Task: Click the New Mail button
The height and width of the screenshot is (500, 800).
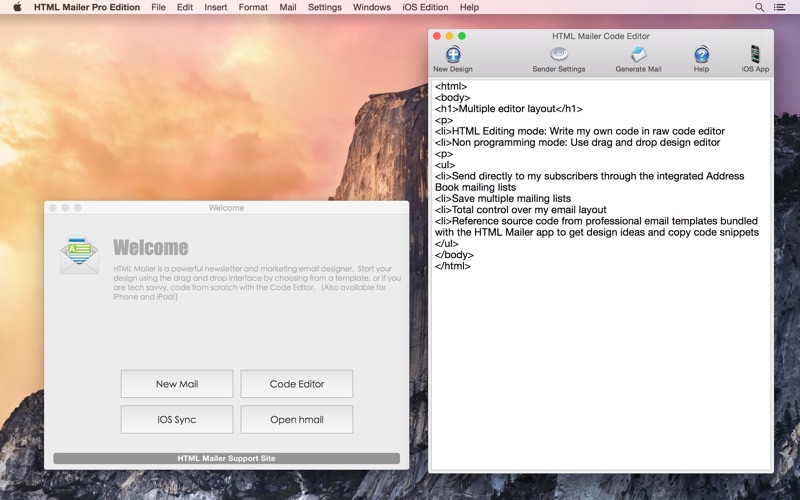Action: point(177,384)
